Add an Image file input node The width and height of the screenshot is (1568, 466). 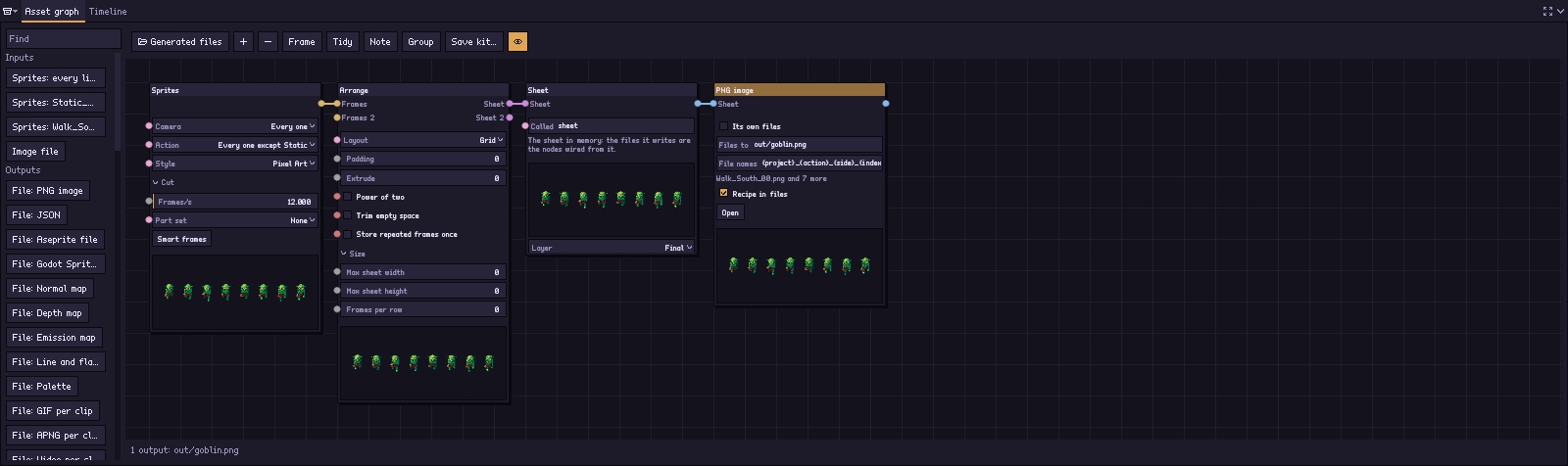coord(35,151)
